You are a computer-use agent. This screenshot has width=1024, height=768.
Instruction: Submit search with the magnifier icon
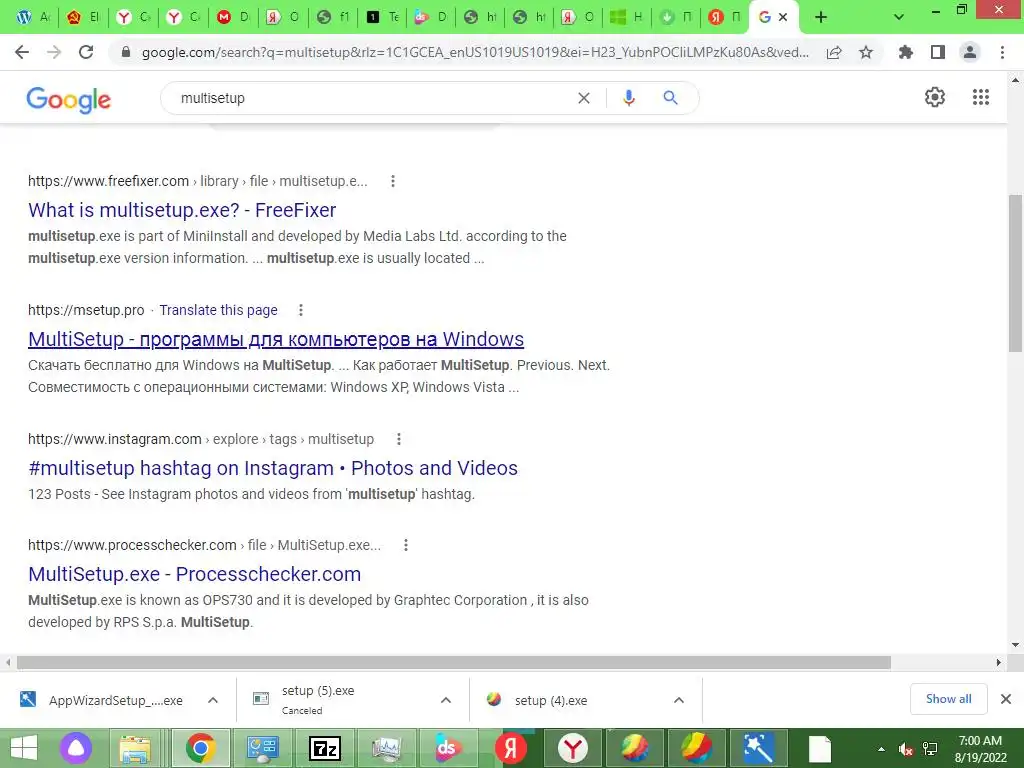pos(670,98)
